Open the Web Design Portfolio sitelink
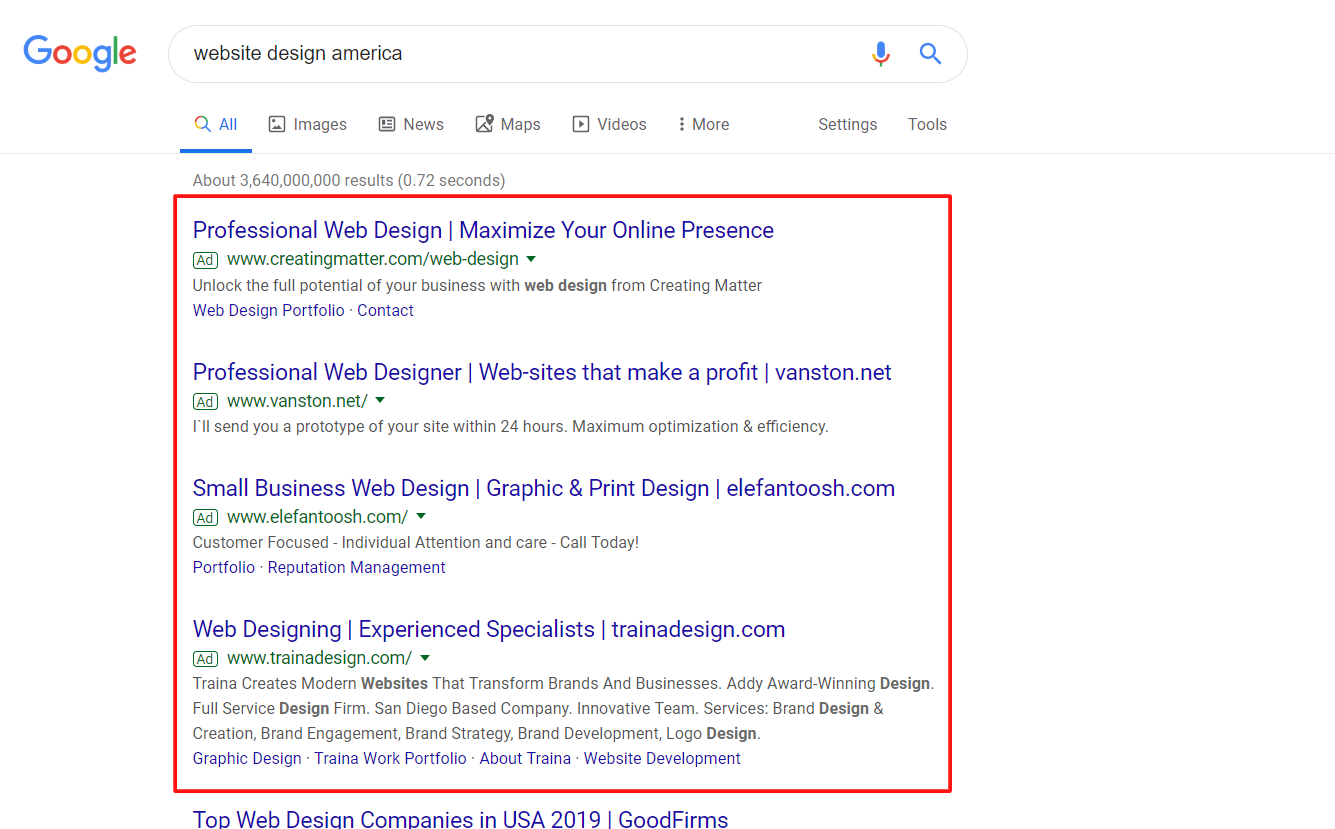Image resolution: width=1335 pixels, height=829 pixels. (x=269, y=310)
